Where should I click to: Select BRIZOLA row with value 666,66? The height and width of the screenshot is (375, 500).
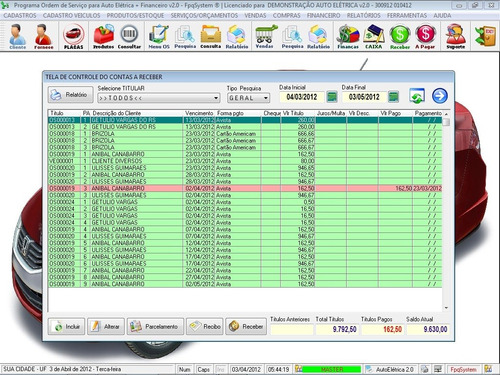(x=245, y=134)
